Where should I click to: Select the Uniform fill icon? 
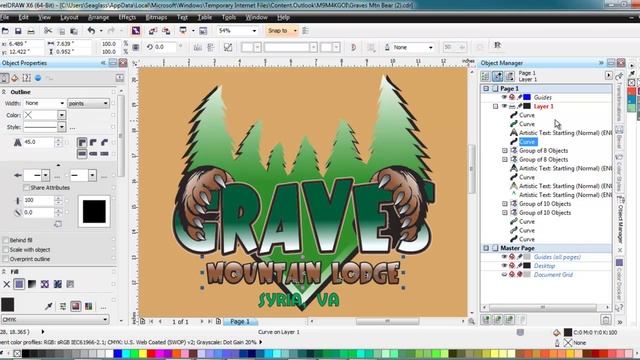pyautogui.click(x=19, y=284)
